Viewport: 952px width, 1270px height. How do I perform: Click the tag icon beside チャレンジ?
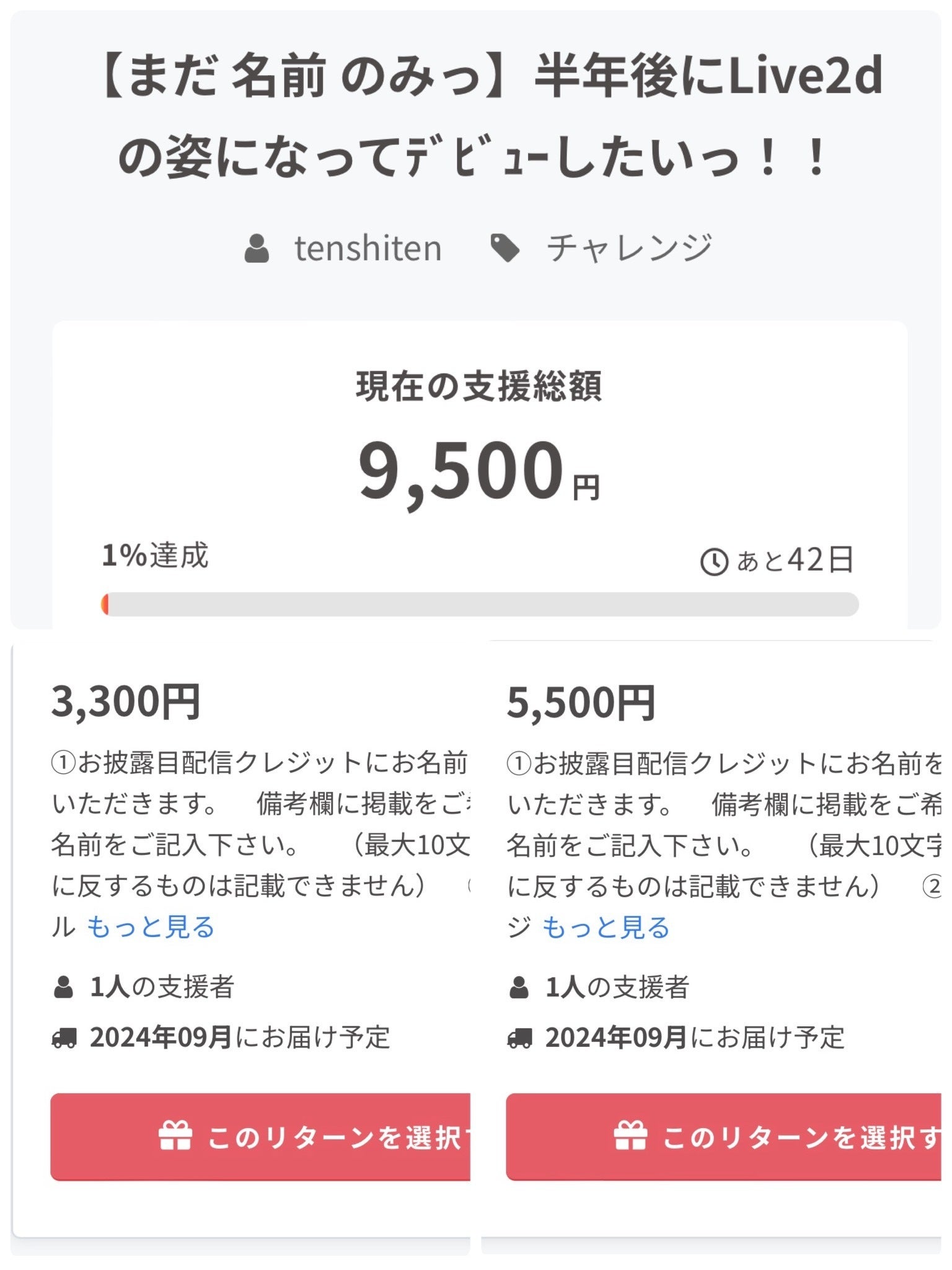[505, 248]
